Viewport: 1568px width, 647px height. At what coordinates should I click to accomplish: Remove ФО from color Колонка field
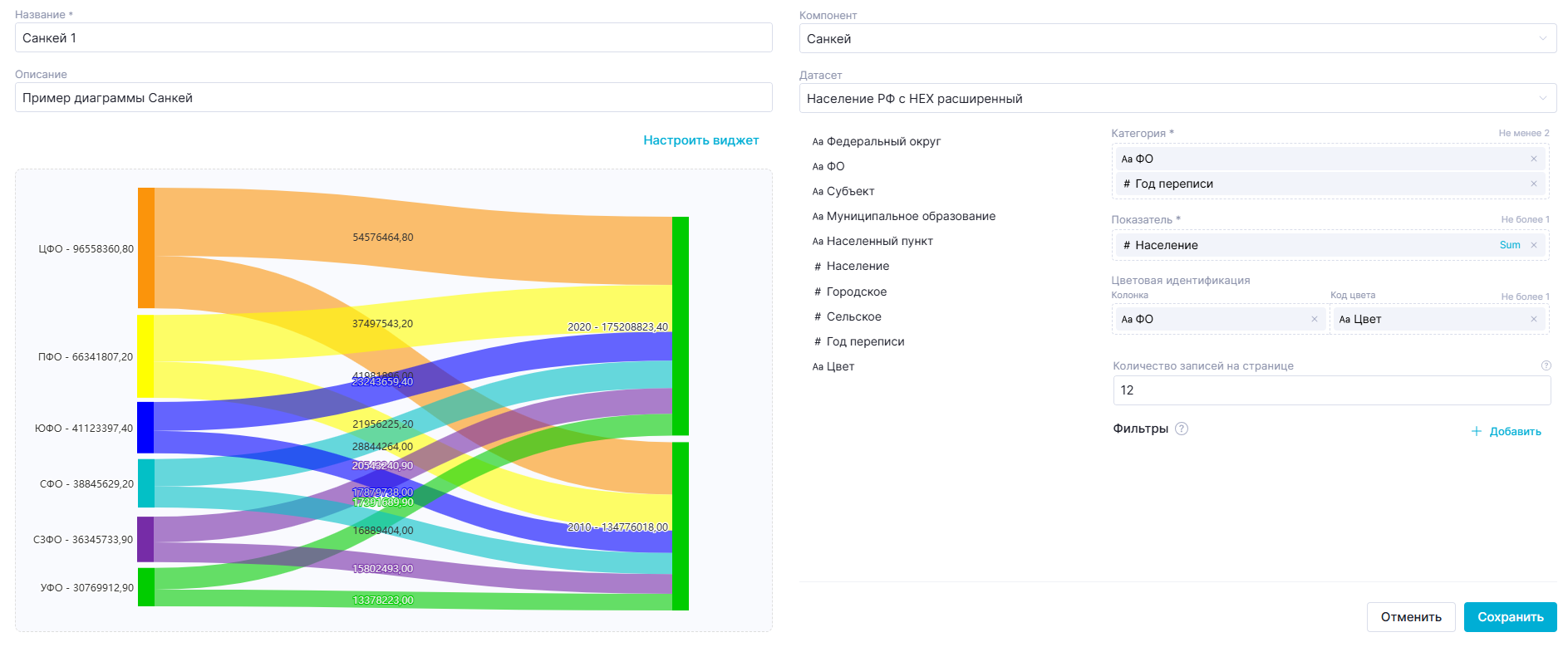(1314, 319)
